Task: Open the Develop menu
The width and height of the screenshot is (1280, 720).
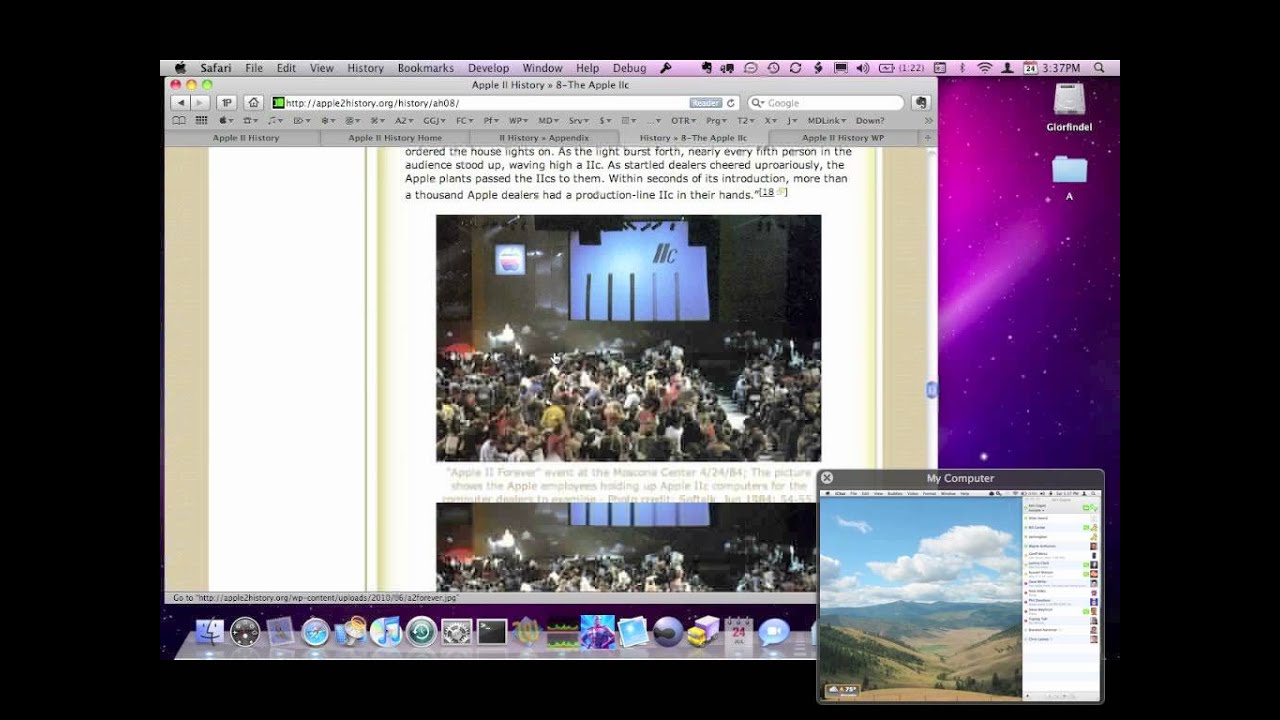Action: 488,68
